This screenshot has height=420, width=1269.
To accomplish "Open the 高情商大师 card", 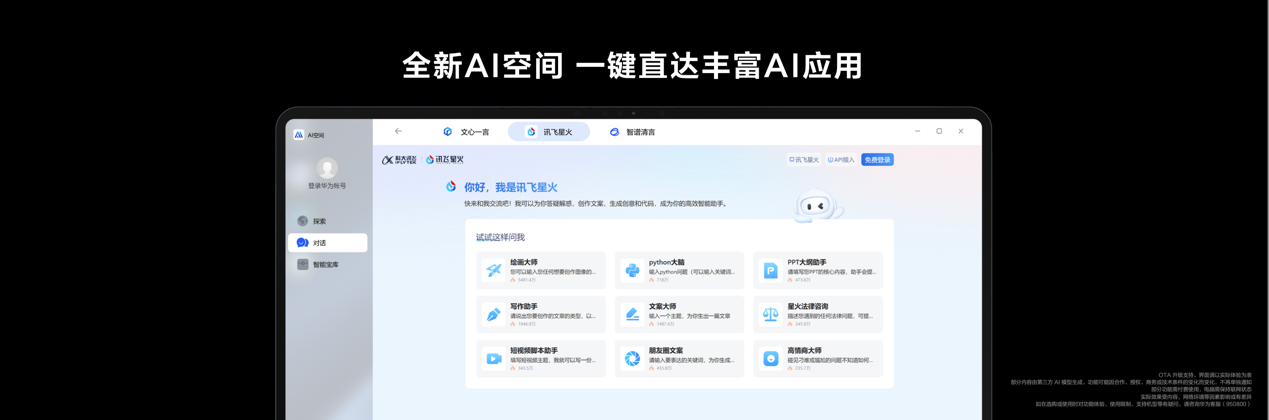I will [x=818, y=358].
